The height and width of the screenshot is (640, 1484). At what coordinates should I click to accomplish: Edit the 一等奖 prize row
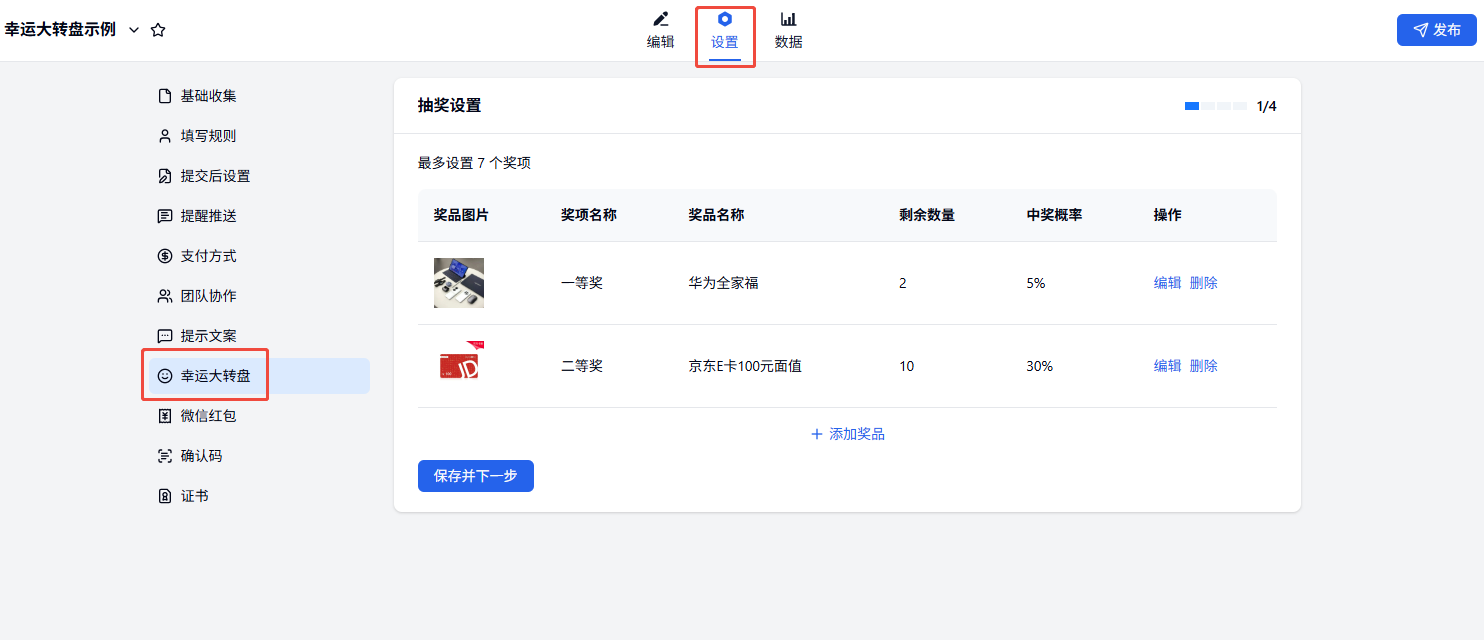(x=1167, y=283)
